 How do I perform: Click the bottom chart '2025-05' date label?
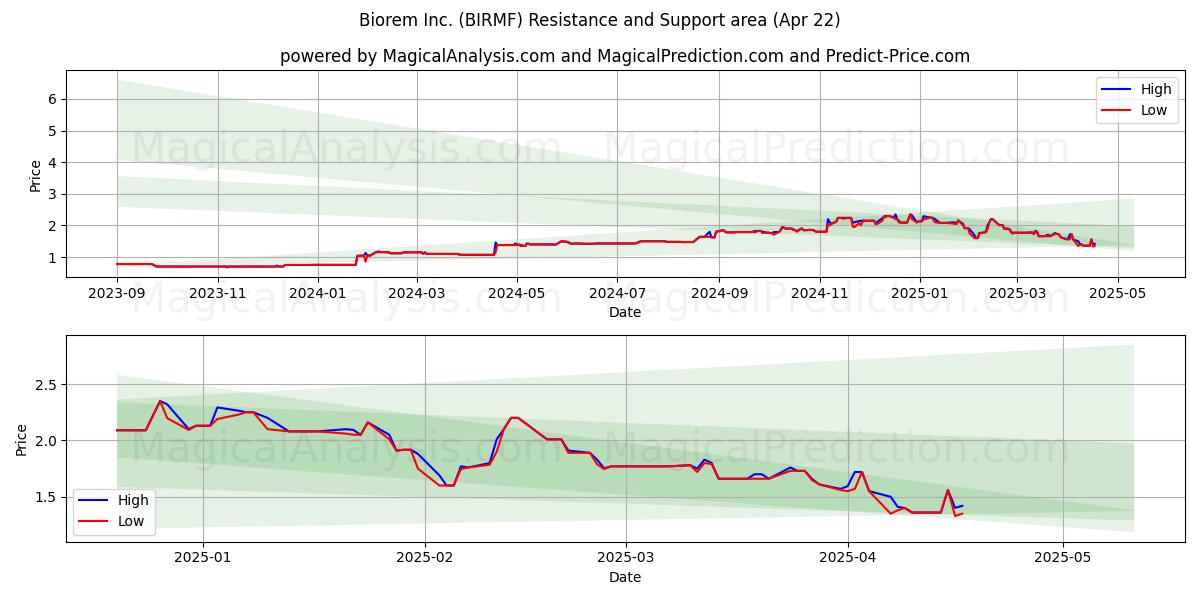[1063, 559]
